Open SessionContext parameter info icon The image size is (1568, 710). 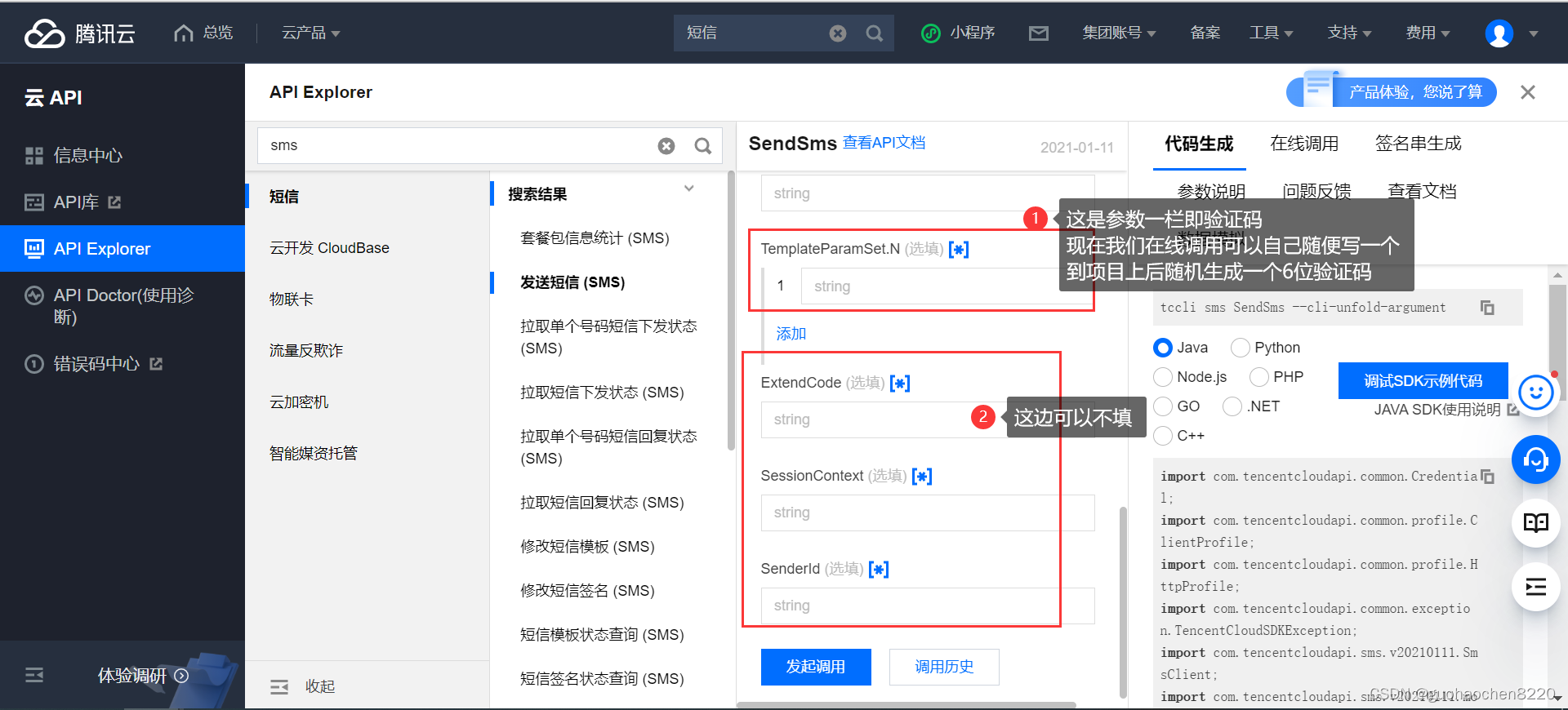922,476
